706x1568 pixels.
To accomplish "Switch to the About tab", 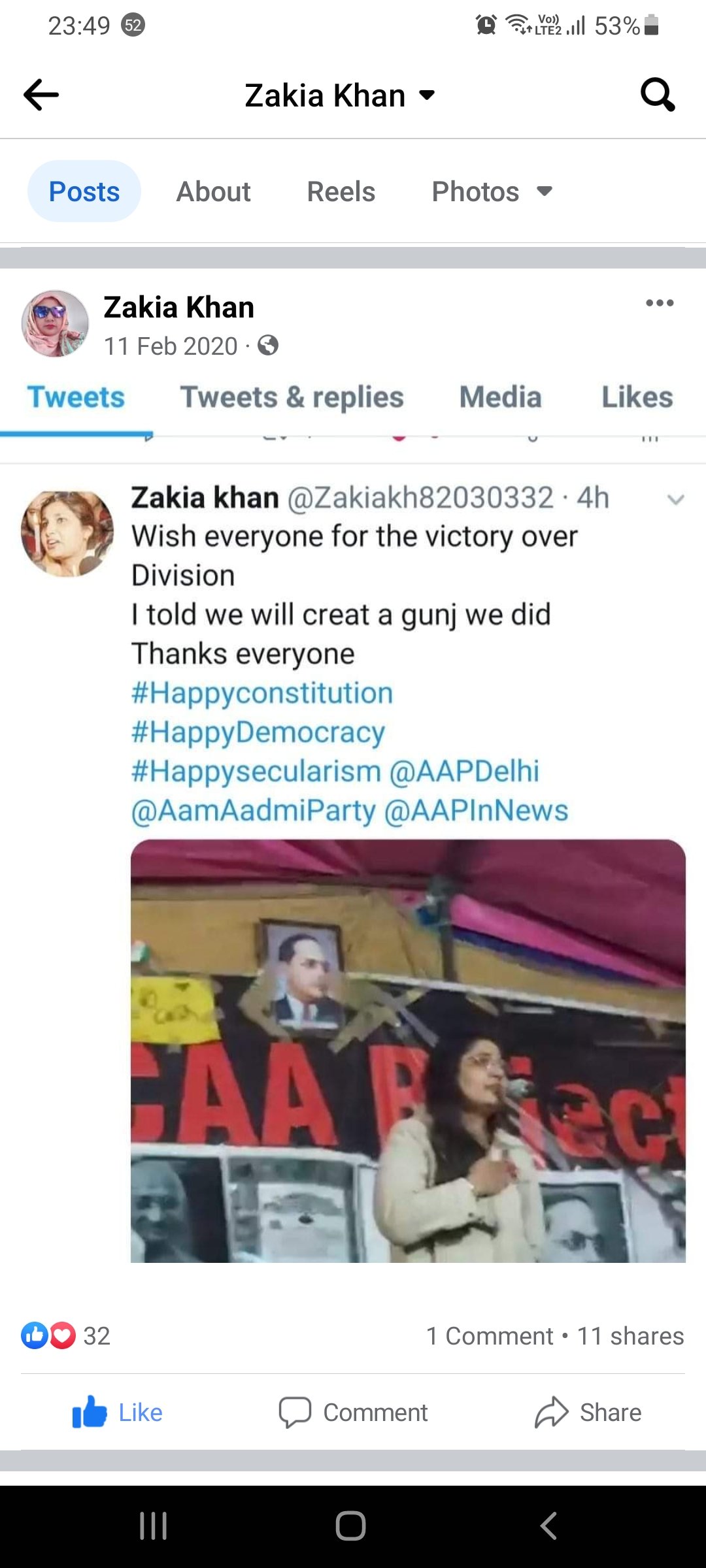I will 213,192.
